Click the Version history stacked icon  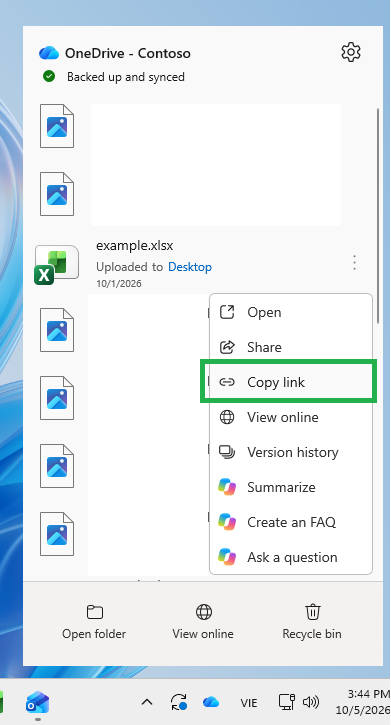point(227,452)
